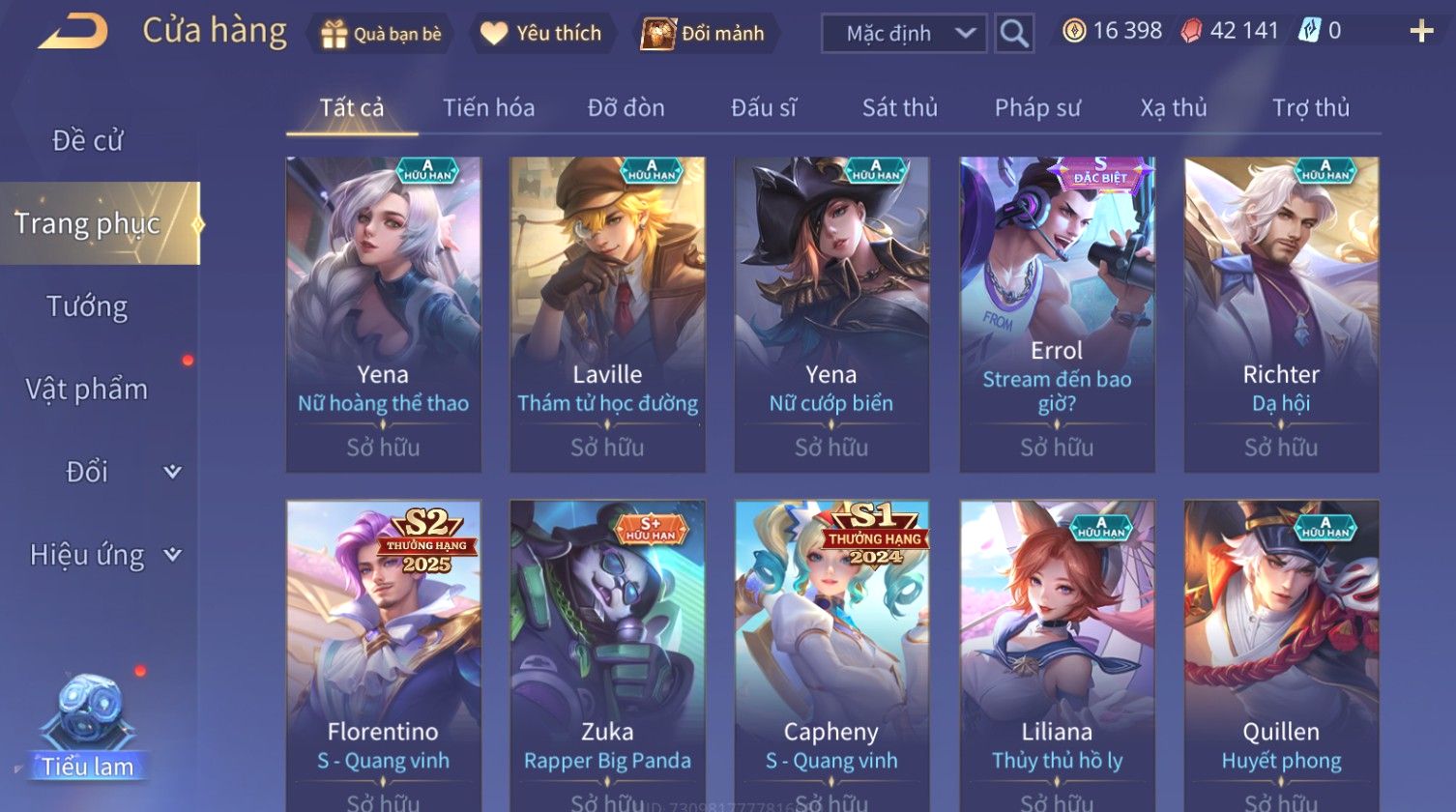
Task: Click the gold coin balance icon
Action: click(1074, 31)
